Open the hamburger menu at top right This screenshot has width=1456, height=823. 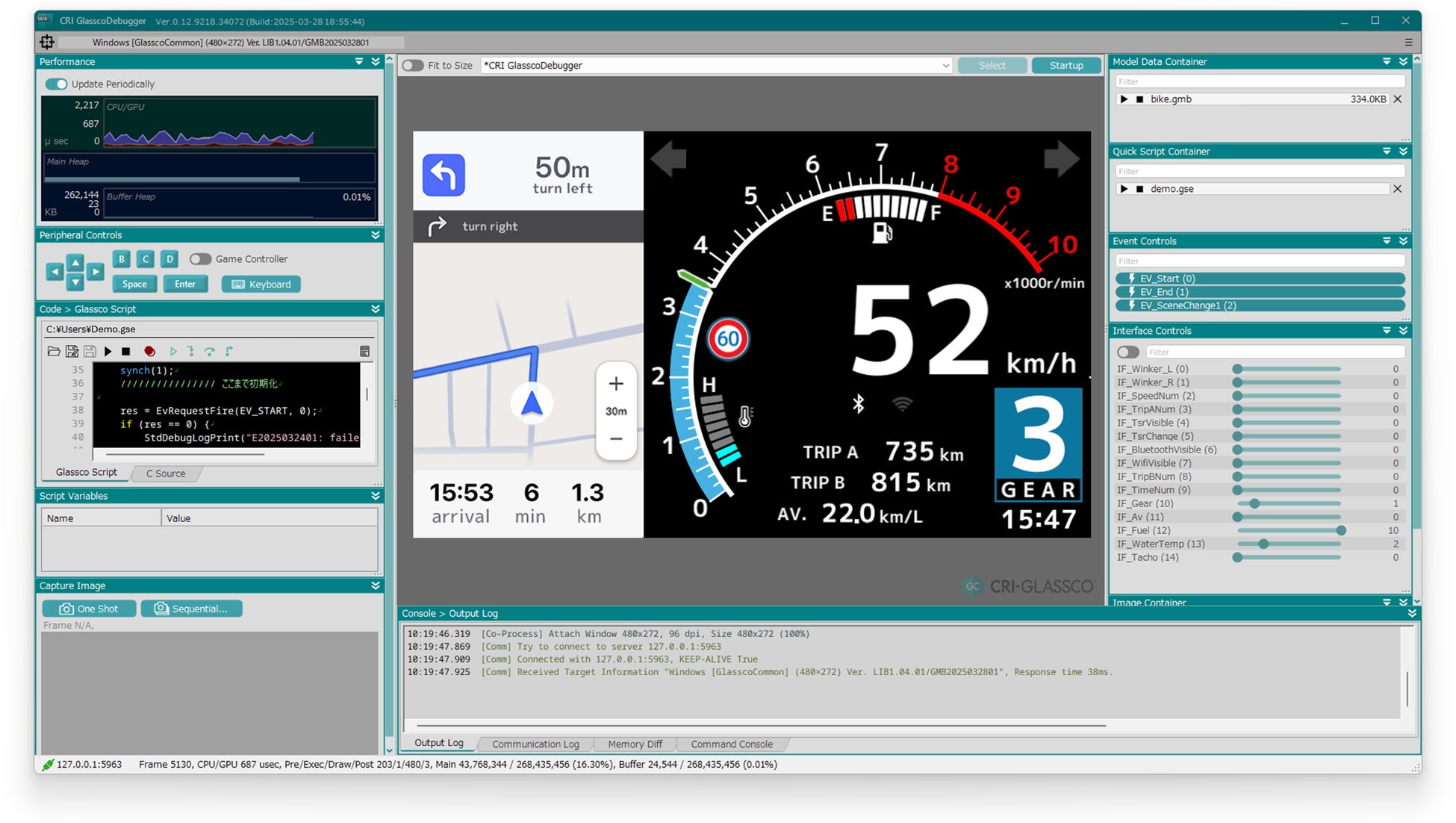point(1408,43)
